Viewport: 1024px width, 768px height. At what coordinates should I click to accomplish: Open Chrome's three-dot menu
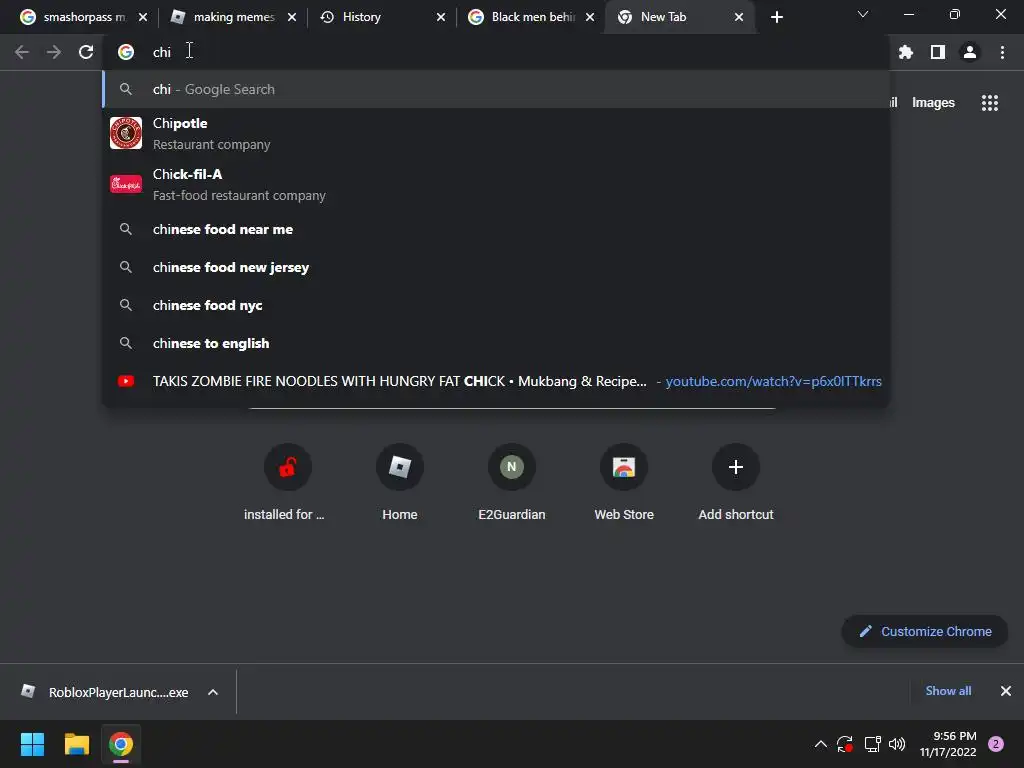coord(1002,52)
